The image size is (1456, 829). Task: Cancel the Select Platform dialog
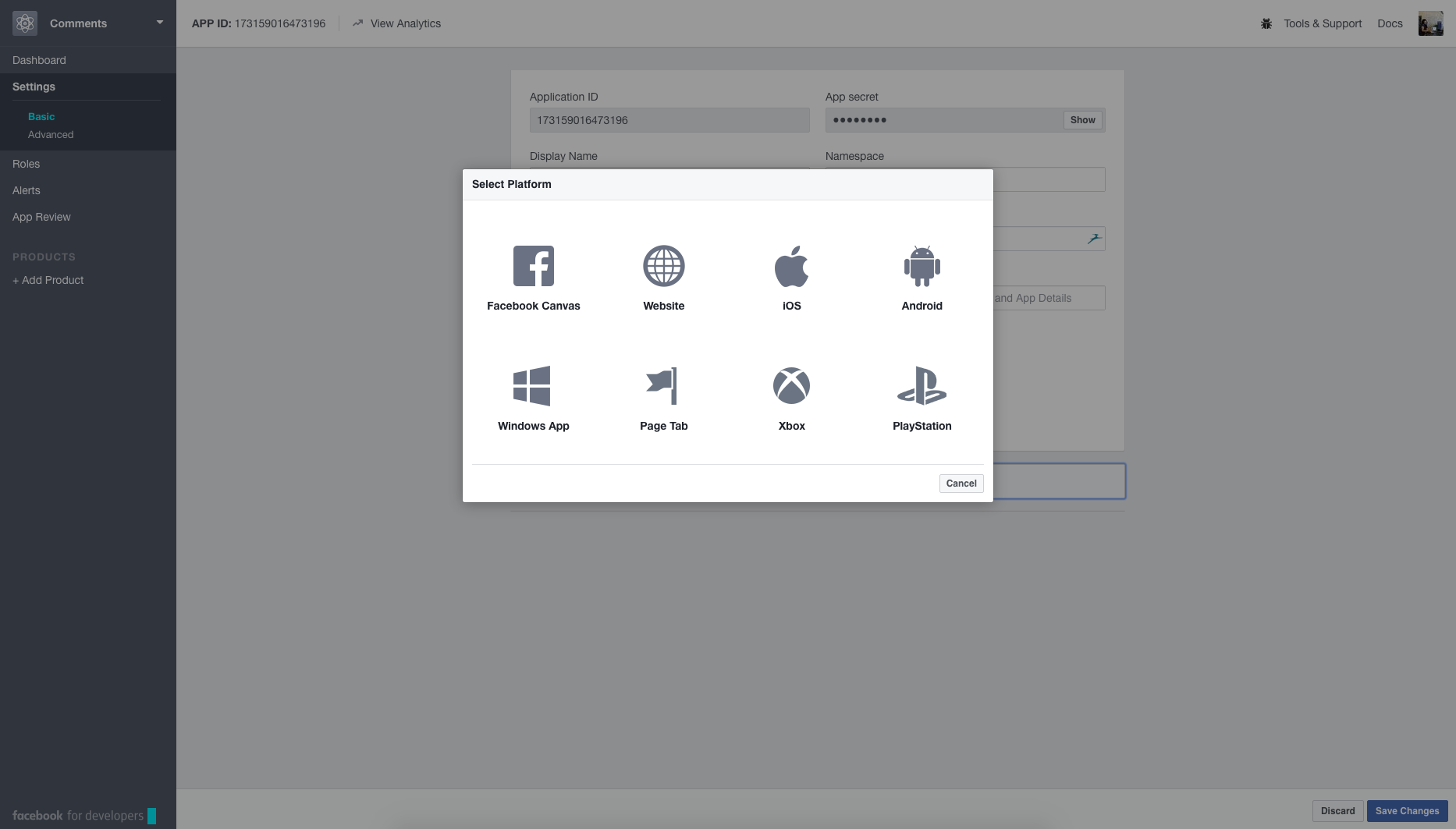click(x=961, y=483)
